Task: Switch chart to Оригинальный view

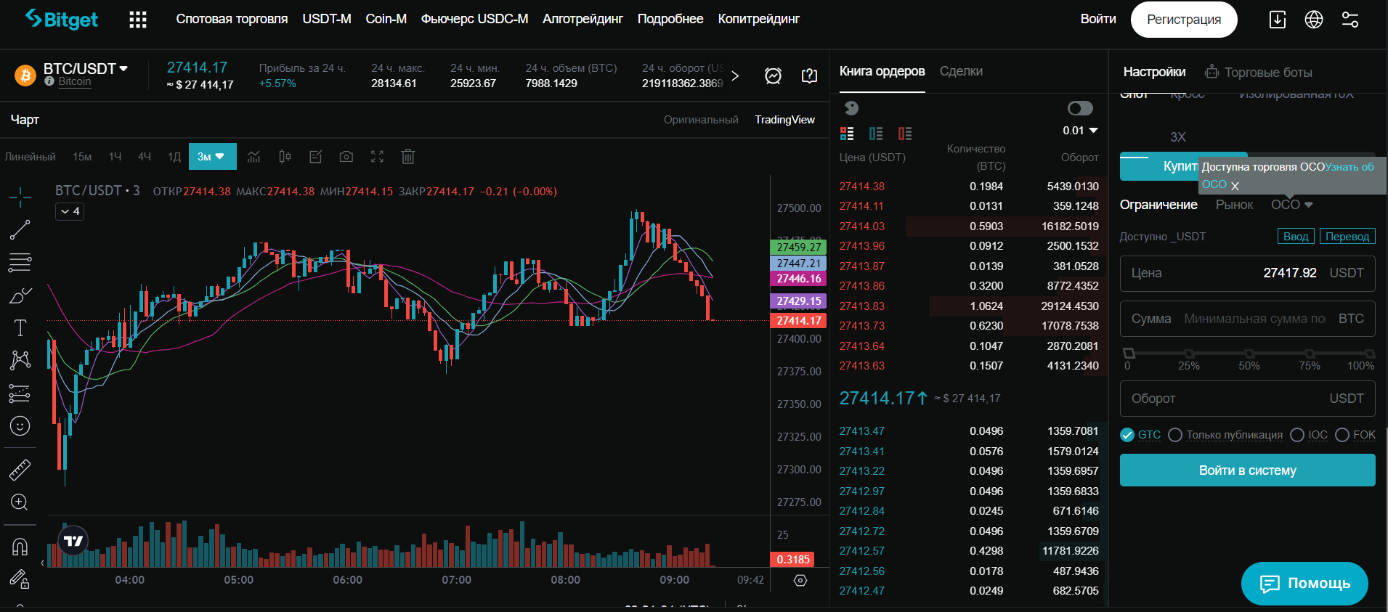Action: click(701, 119)
